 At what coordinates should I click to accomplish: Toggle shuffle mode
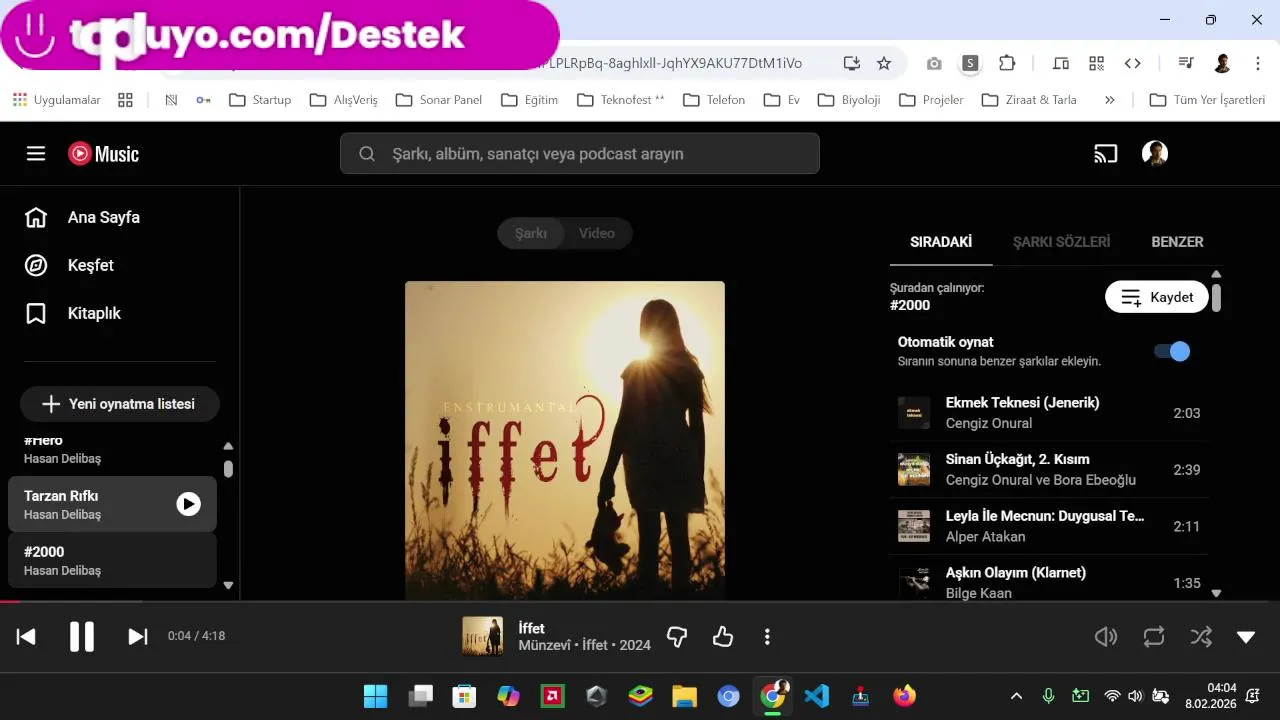[x=1201, y=637]
